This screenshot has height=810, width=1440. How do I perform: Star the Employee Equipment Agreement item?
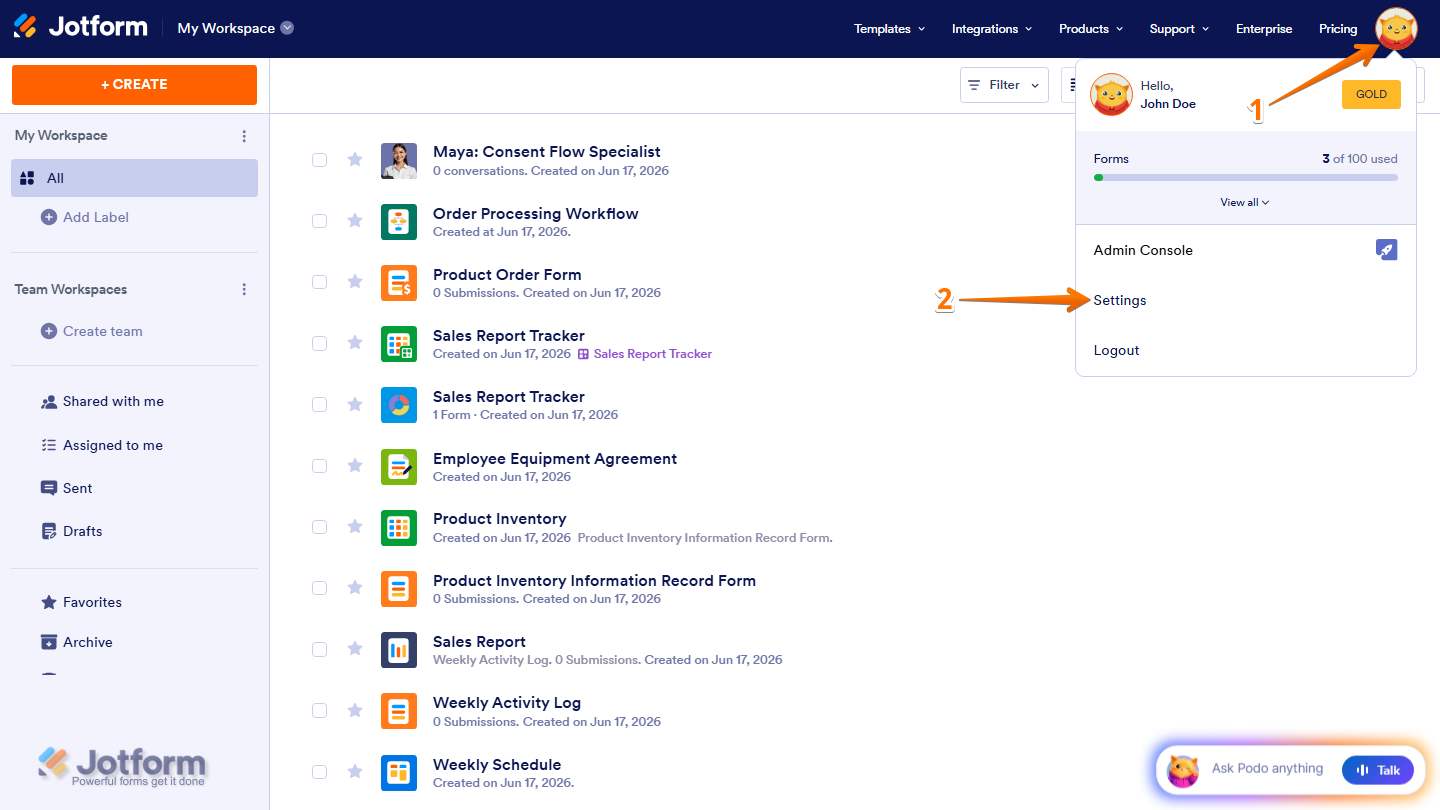click(x=354, y=465)
